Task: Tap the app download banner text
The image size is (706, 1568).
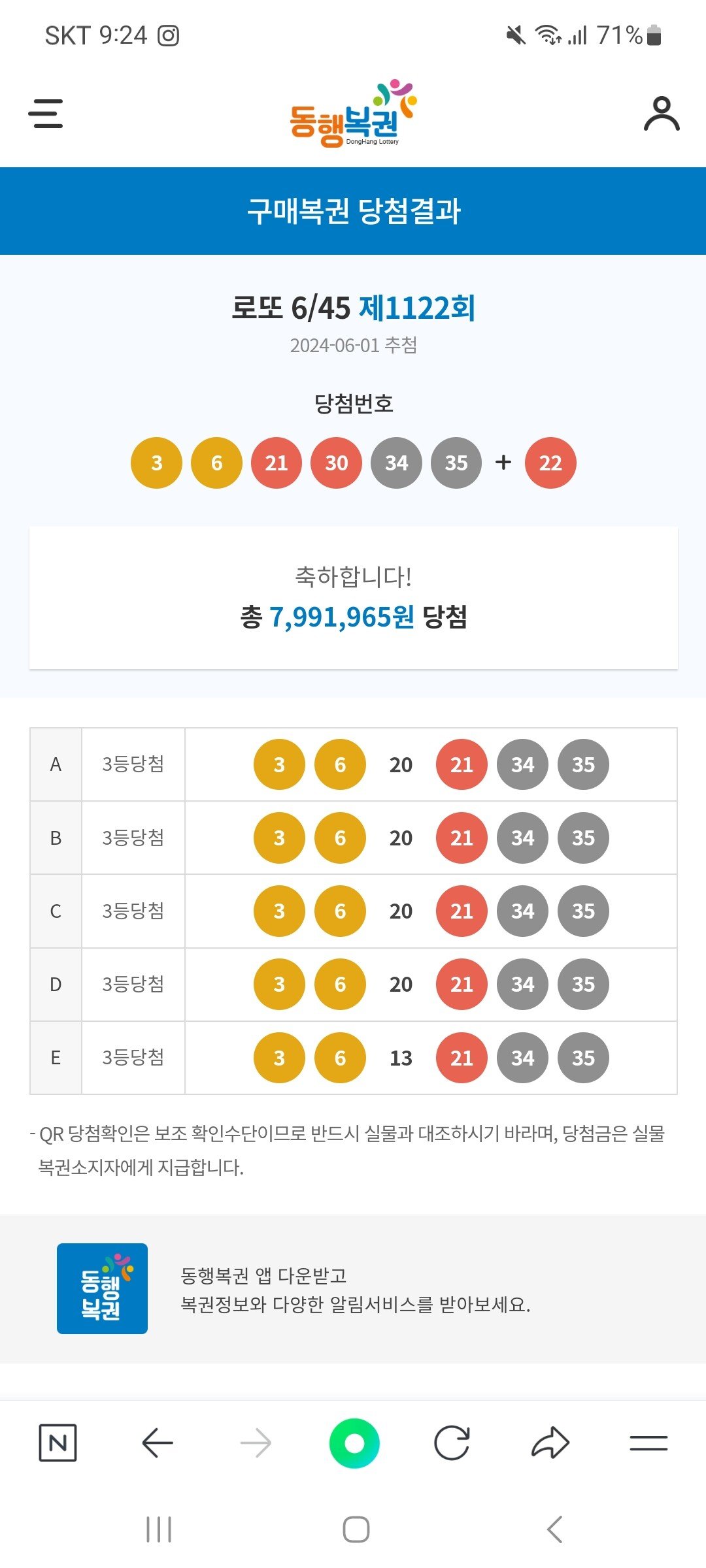Action: point(355,1290)
